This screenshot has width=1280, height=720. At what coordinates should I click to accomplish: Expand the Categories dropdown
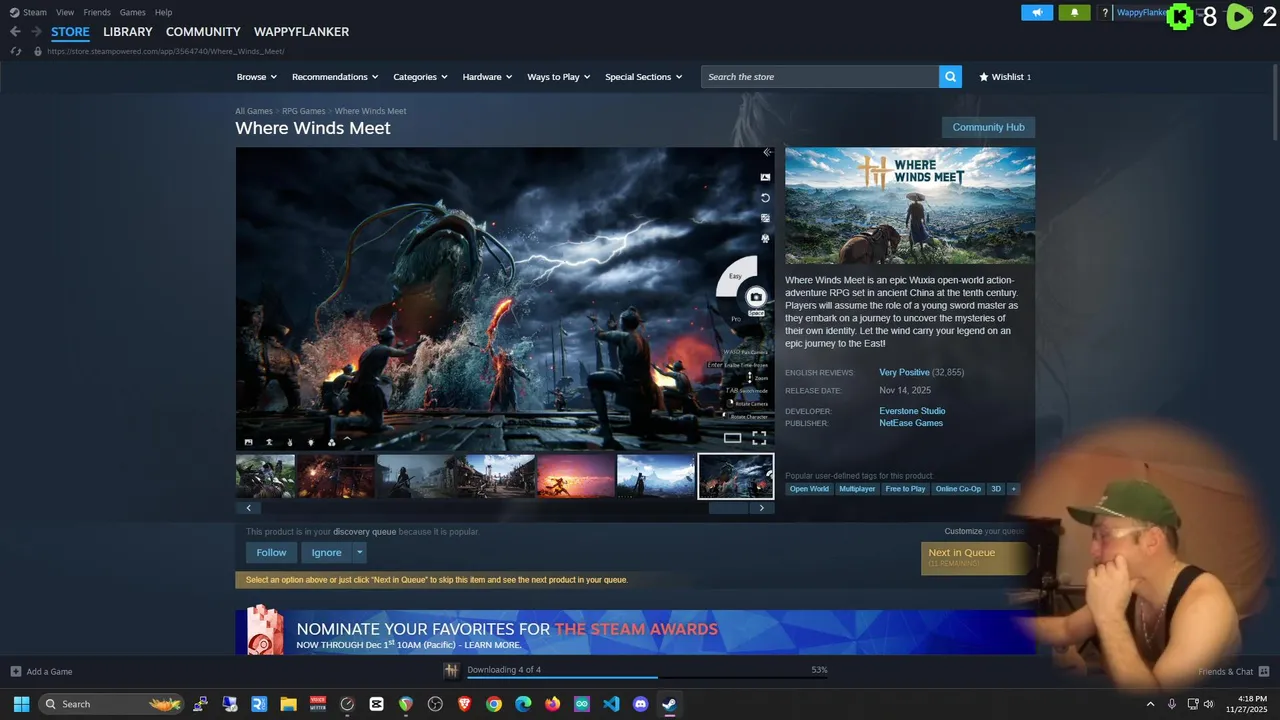click(420, 77)
